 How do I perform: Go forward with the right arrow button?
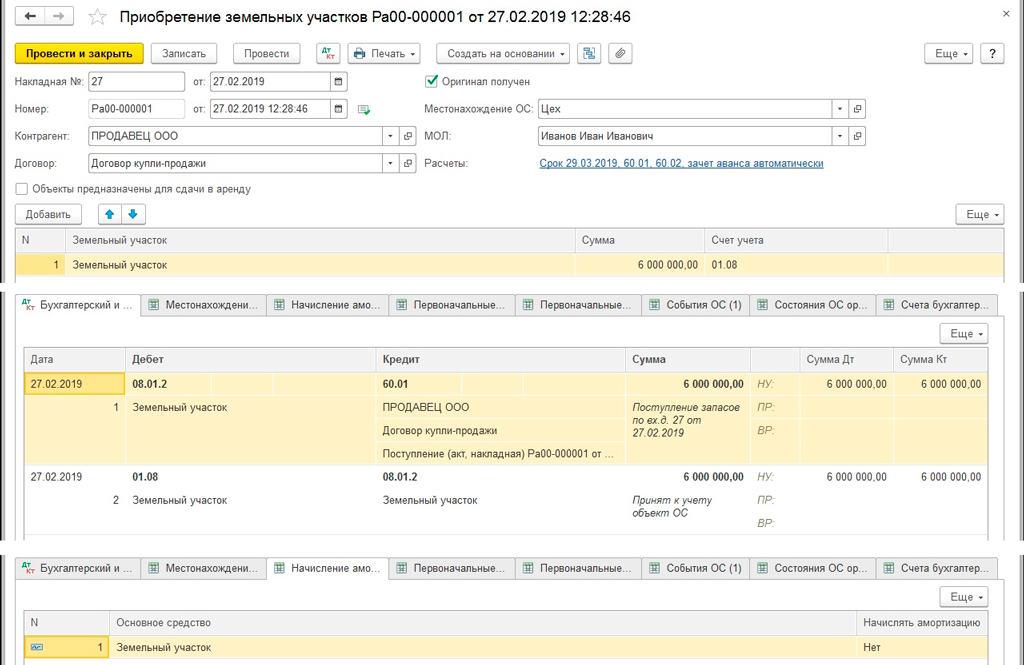click(59, 16)
